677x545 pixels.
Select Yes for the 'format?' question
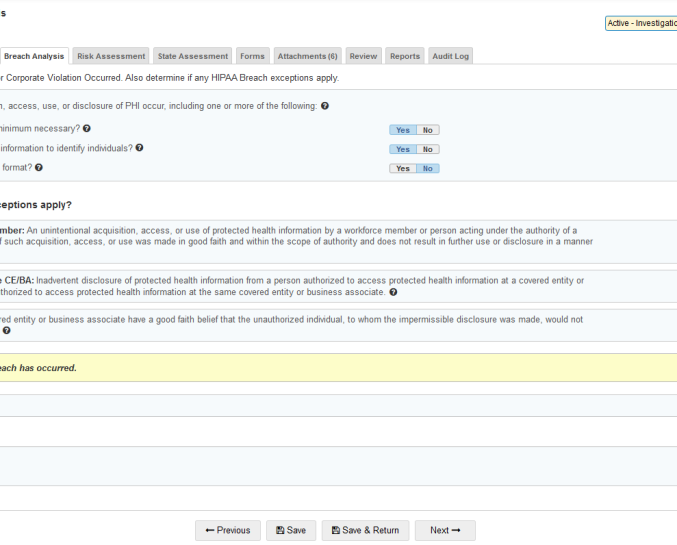[402, 168]
